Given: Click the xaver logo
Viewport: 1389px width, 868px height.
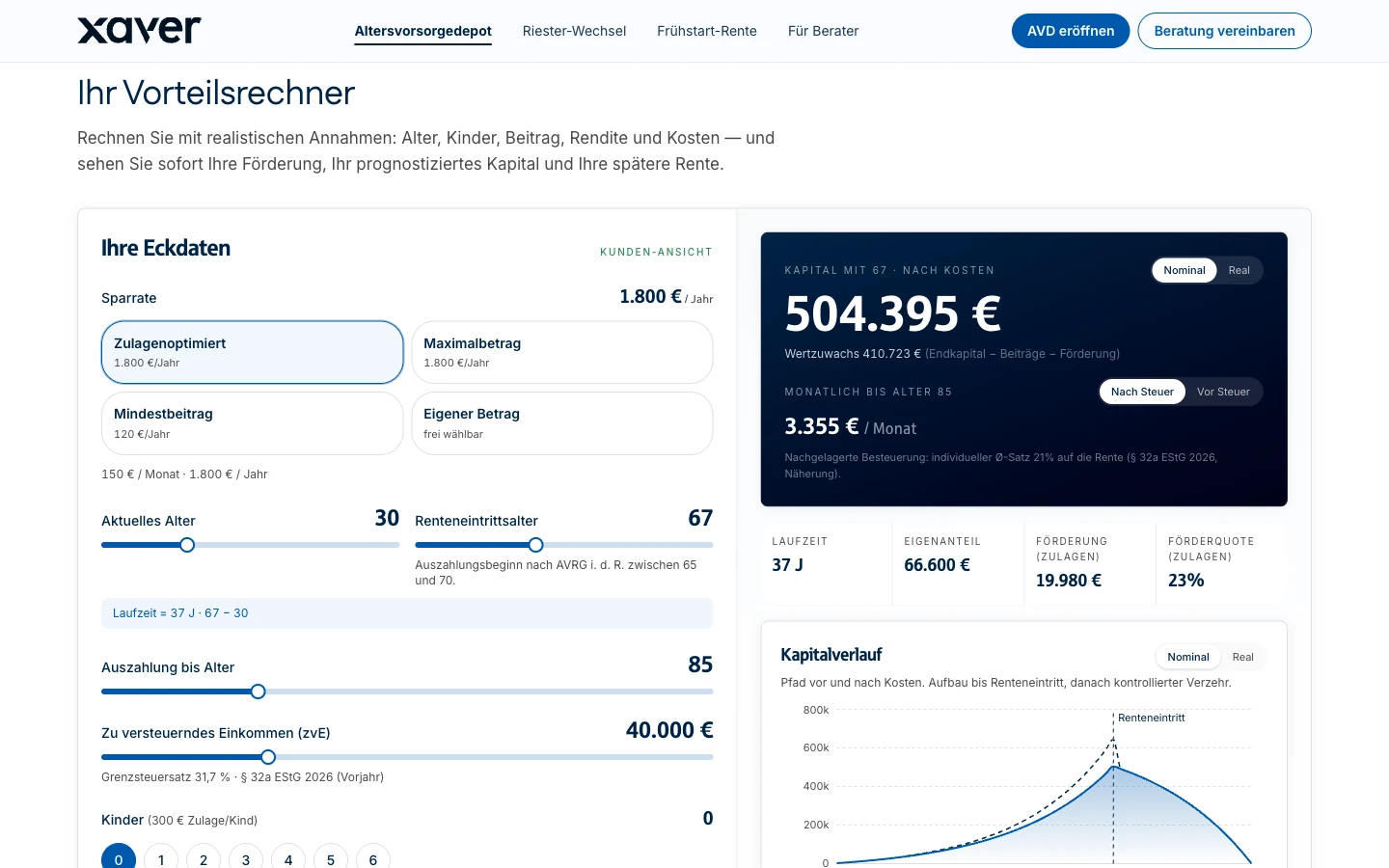Looking at the screenshot, I should pos(139,31).
